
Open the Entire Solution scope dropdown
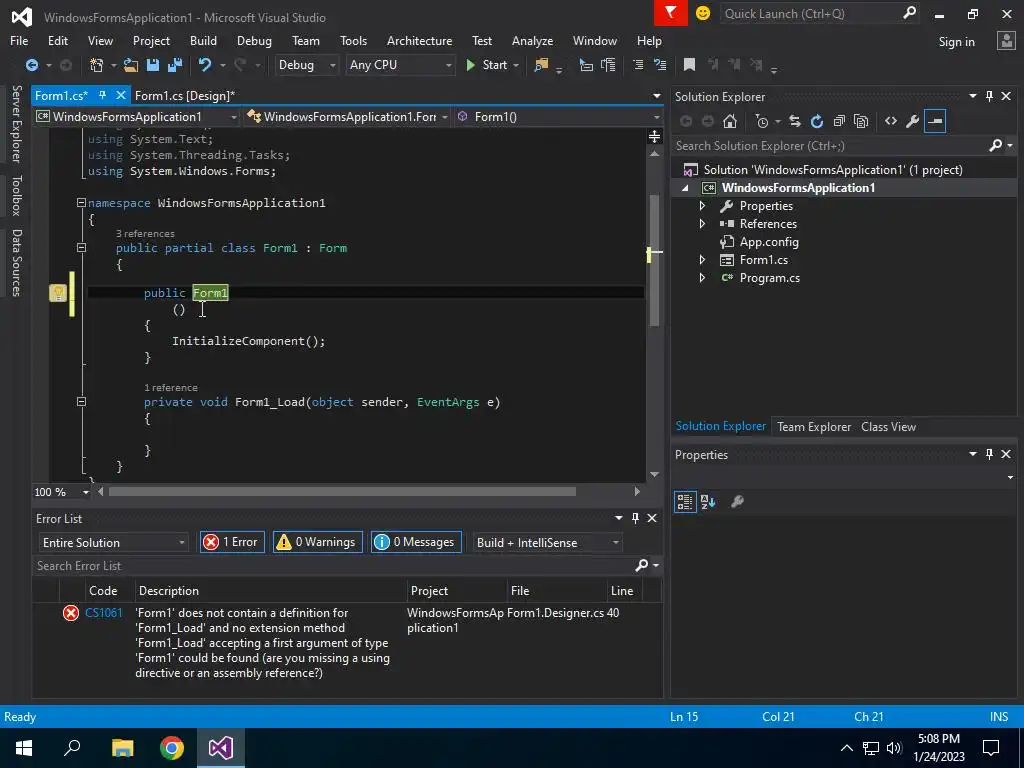point(113,543)
